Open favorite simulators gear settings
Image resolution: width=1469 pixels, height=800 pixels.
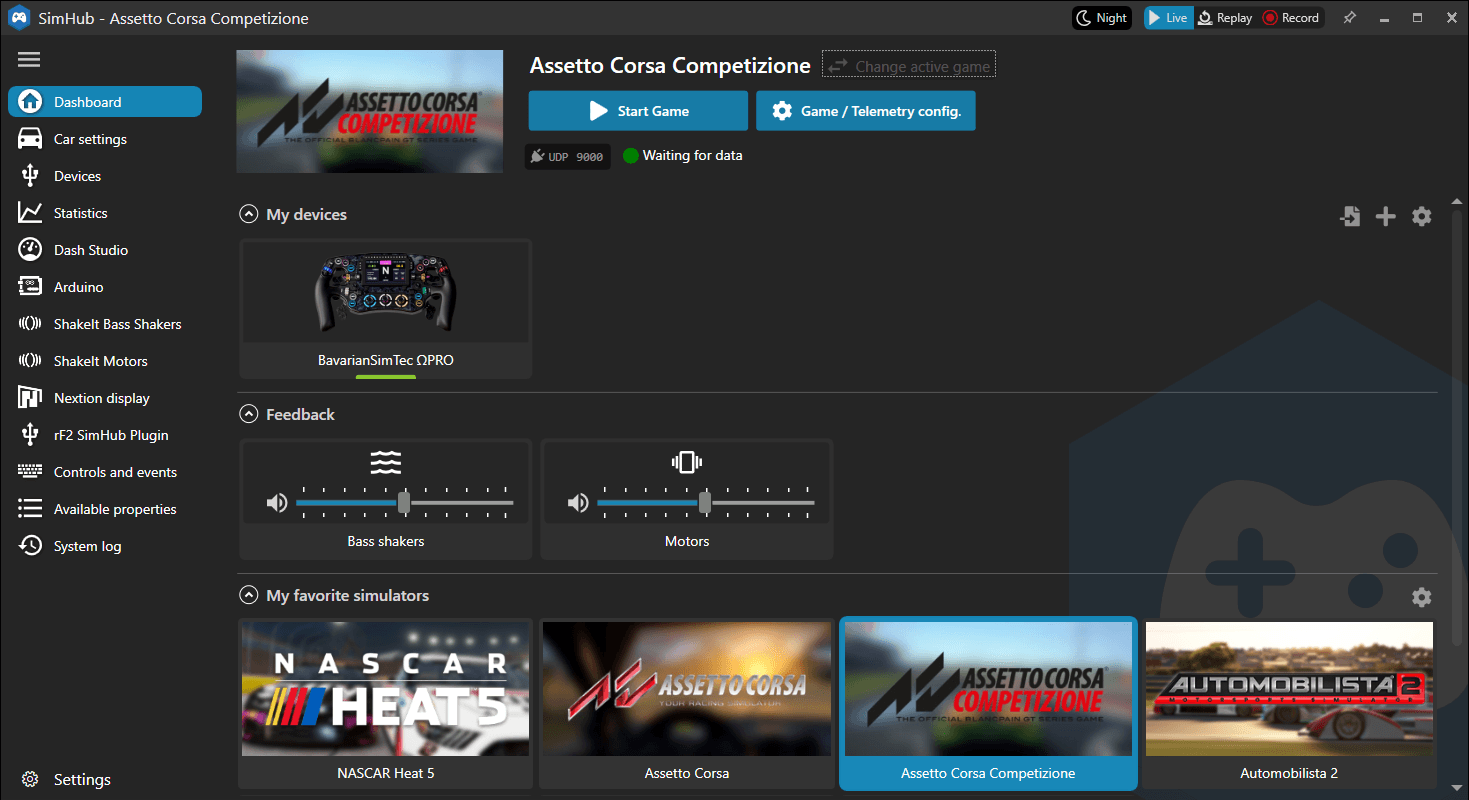[x=1421, y=597]
